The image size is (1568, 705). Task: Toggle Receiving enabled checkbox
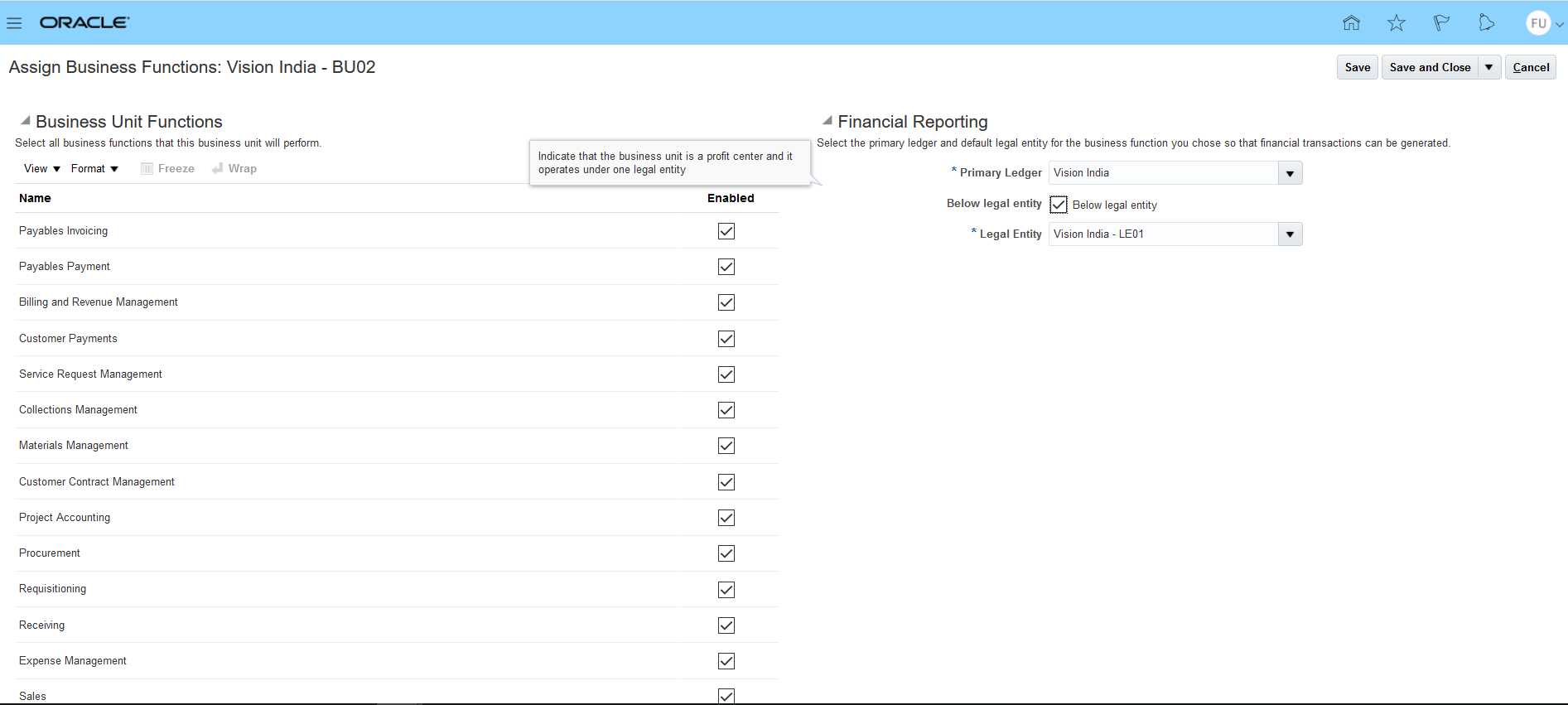click(726, 625)
